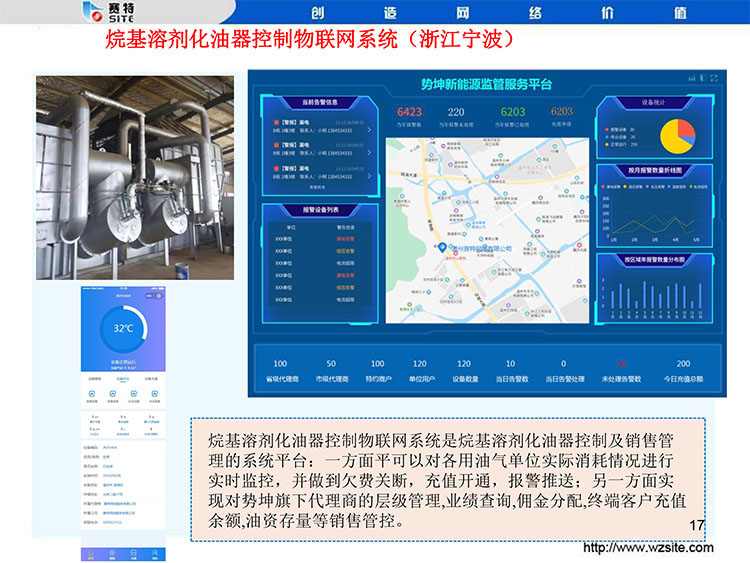Click the 32°C temperature gauge
This screenshot has height=563, width=750.
123,329
